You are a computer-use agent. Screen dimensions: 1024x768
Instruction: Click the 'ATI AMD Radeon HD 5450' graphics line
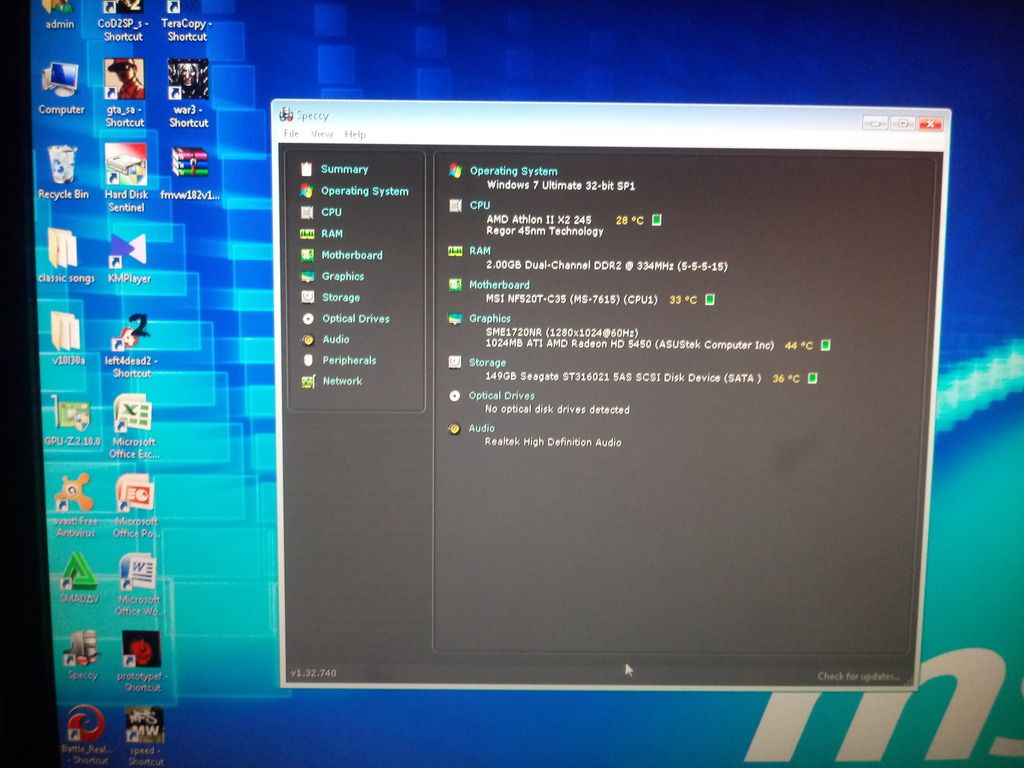point(630,344)
